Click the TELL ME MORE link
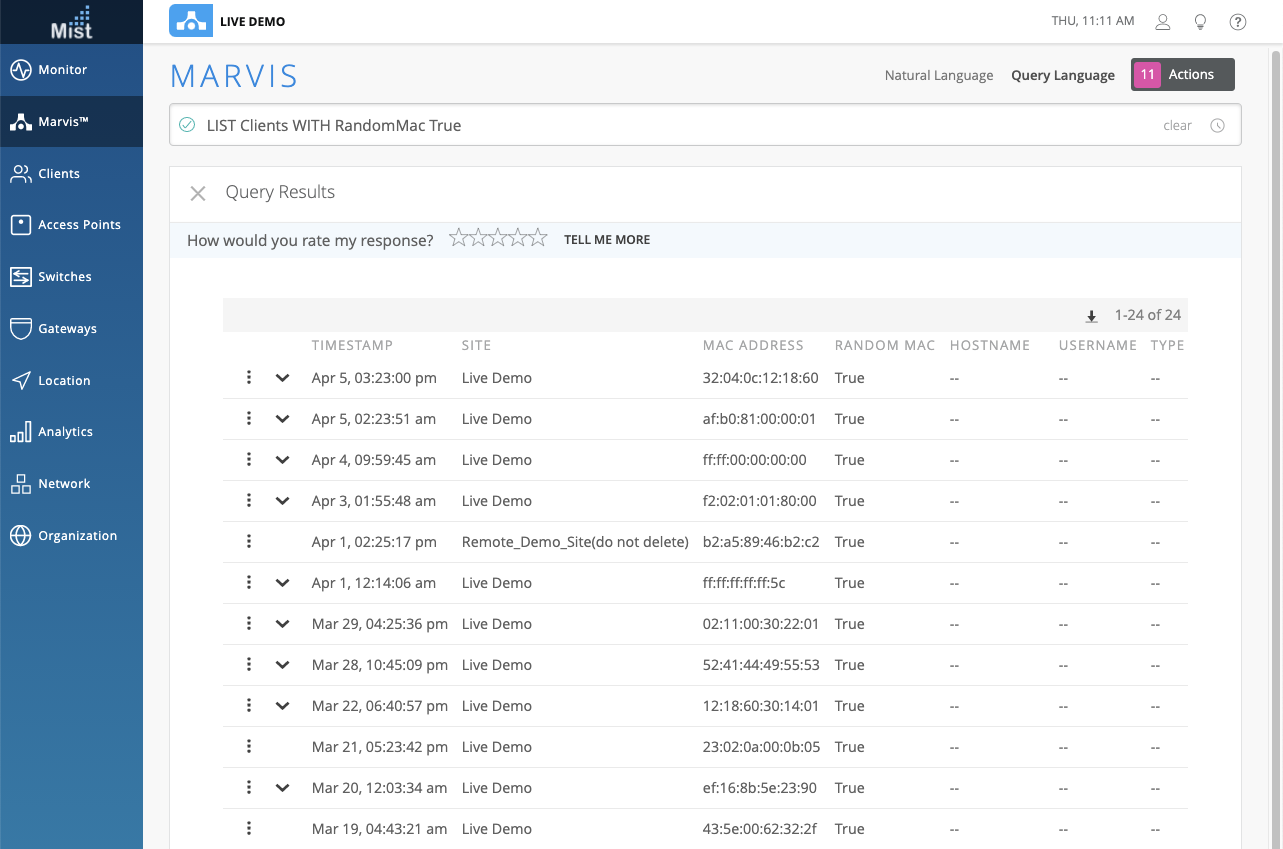1283x849 pixels. [x=606, y=240]
